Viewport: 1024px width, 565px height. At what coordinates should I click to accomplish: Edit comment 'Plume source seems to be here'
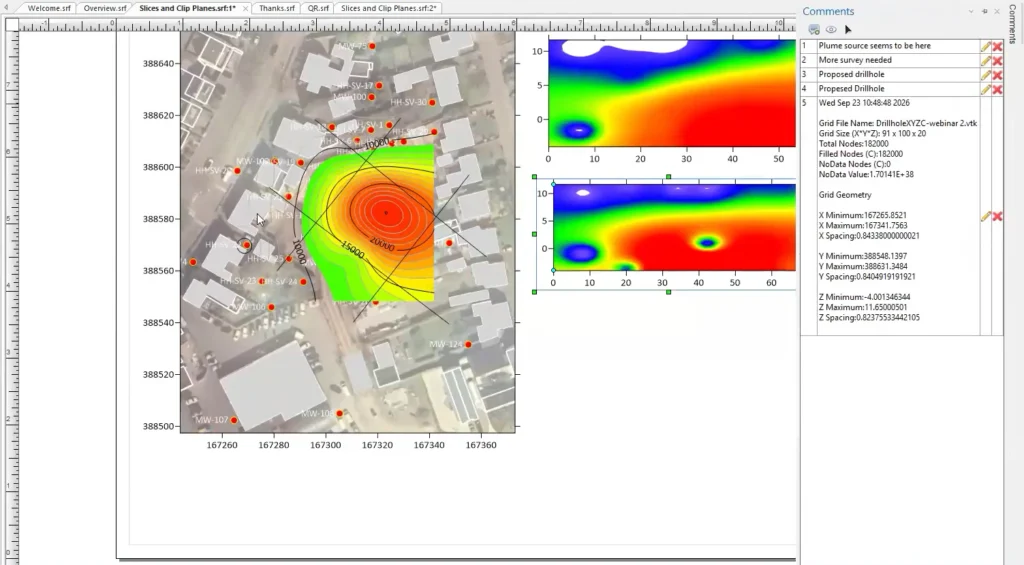[x=985, y=46]
